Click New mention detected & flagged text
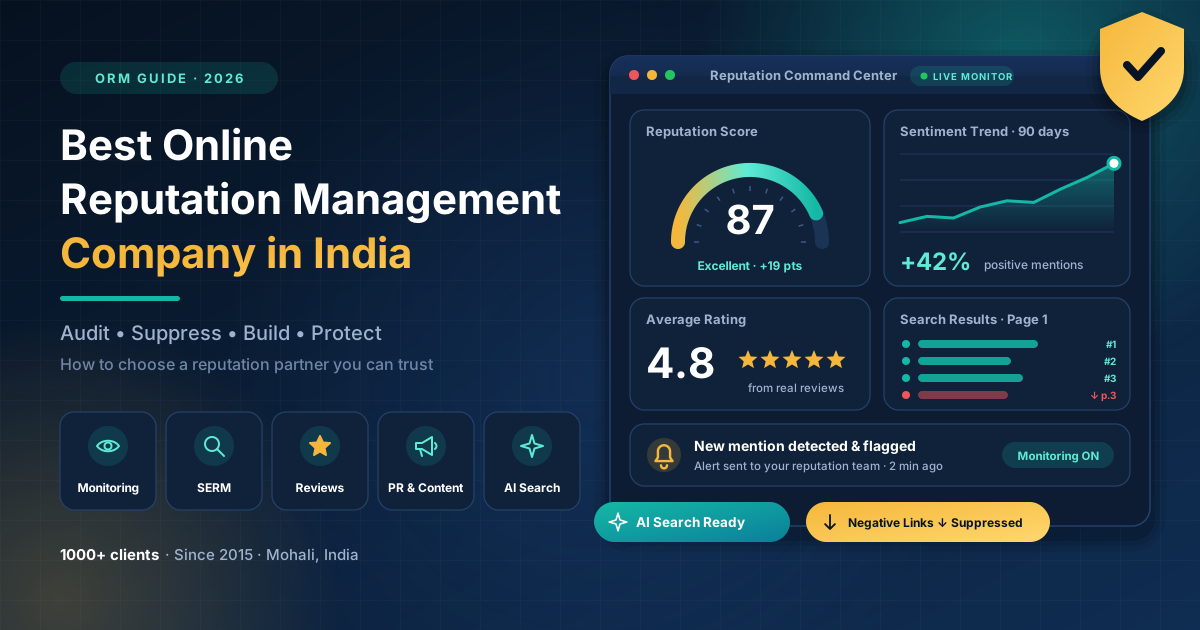 pos(805,447)
